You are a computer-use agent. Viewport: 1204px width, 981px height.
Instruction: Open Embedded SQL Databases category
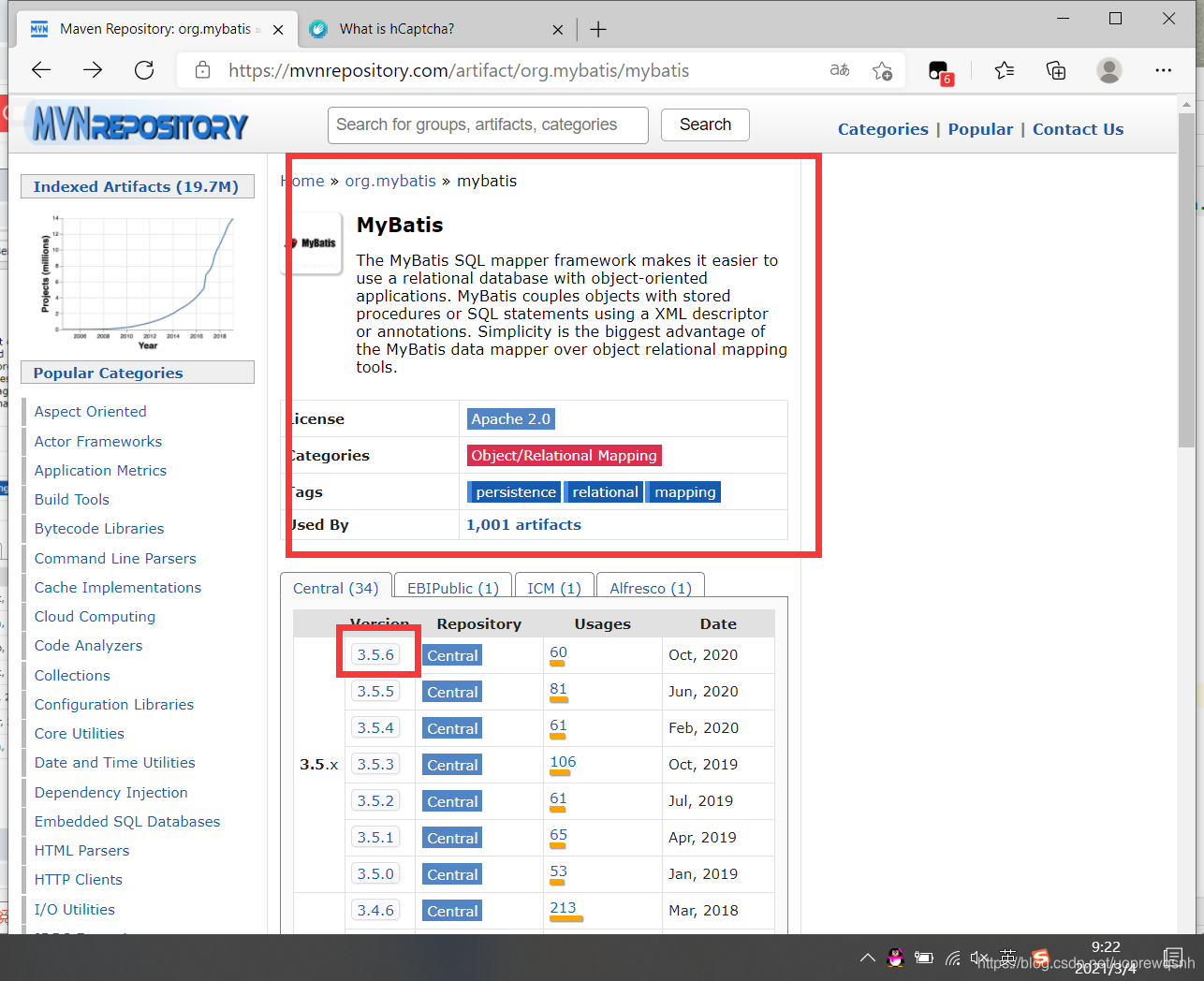pyautogui.click(x=127, y=822)
